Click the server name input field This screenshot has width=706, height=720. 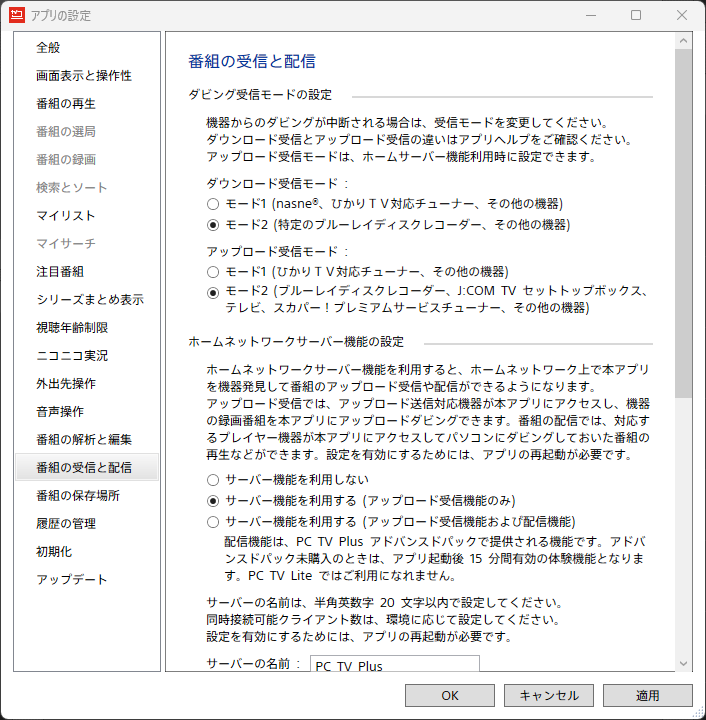tap(394, 664)
